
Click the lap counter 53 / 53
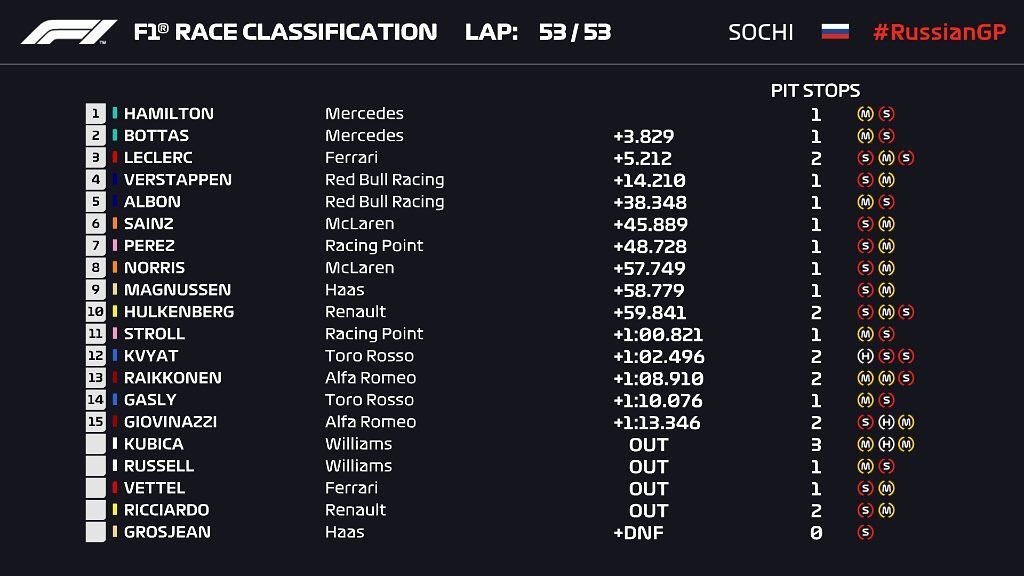[x=575, y=32]
